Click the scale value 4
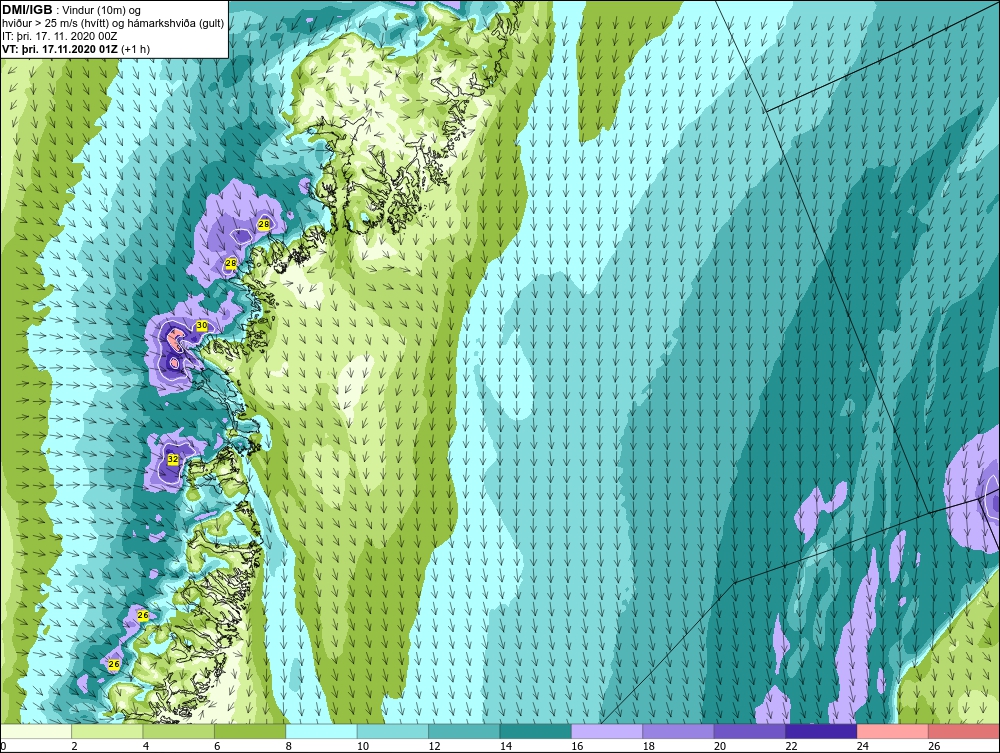The image size is (1000, 753). 145,746
